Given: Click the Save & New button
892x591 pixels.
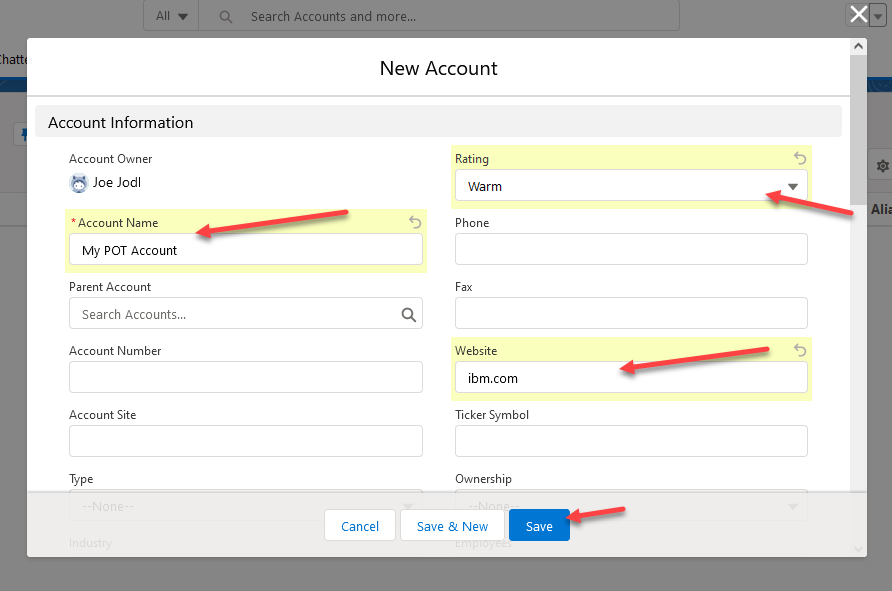Looking at the screenshot, I should coord(452,526).
